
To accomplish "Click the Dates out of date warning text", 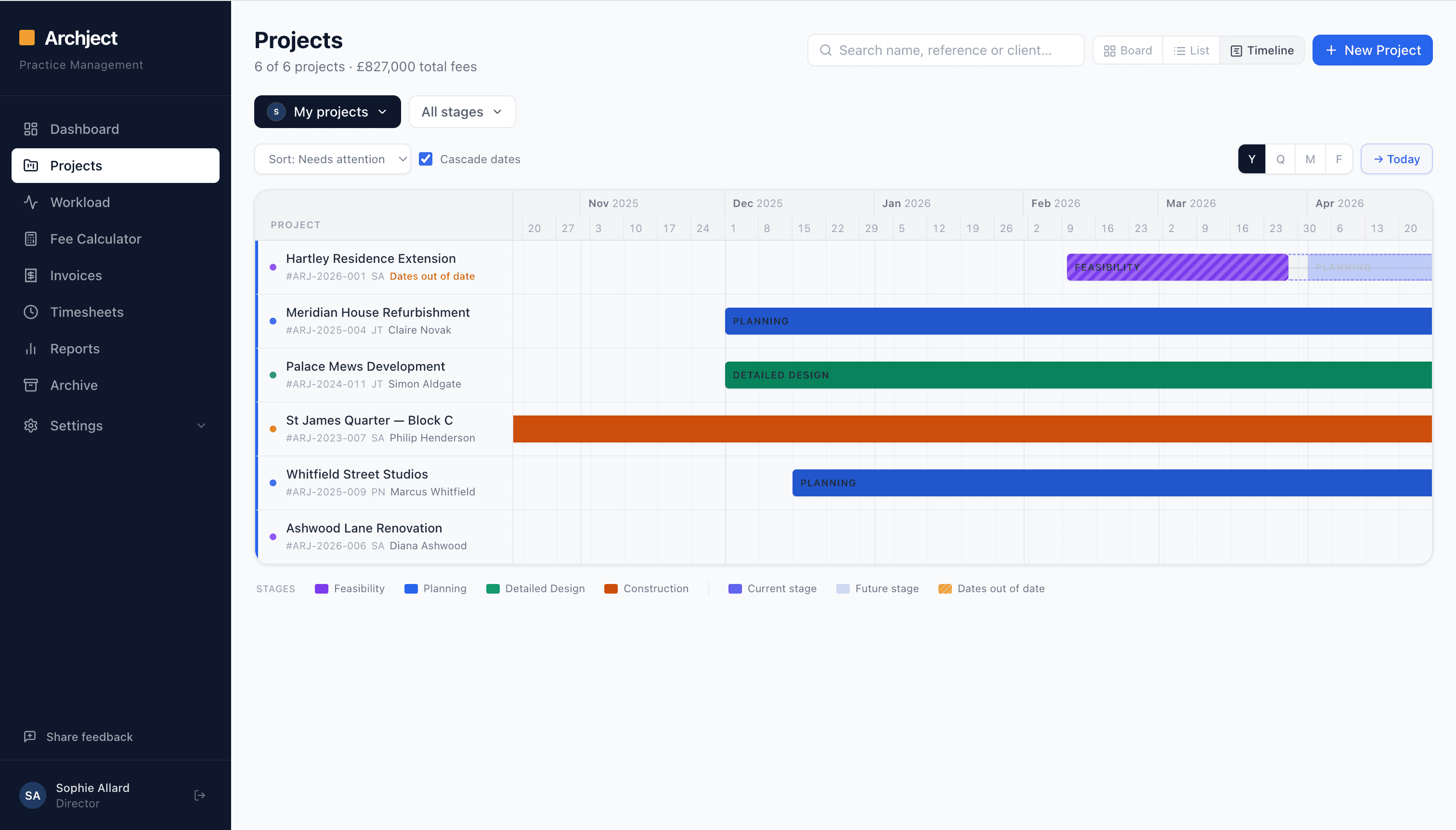I will click(432, 276).
